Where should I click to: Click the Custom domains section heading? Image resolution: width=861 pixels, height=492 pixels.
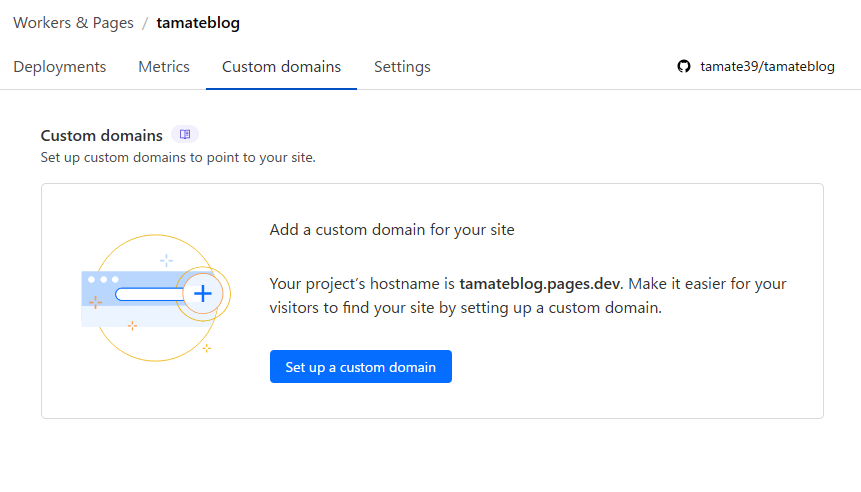[x=101, y=135]
